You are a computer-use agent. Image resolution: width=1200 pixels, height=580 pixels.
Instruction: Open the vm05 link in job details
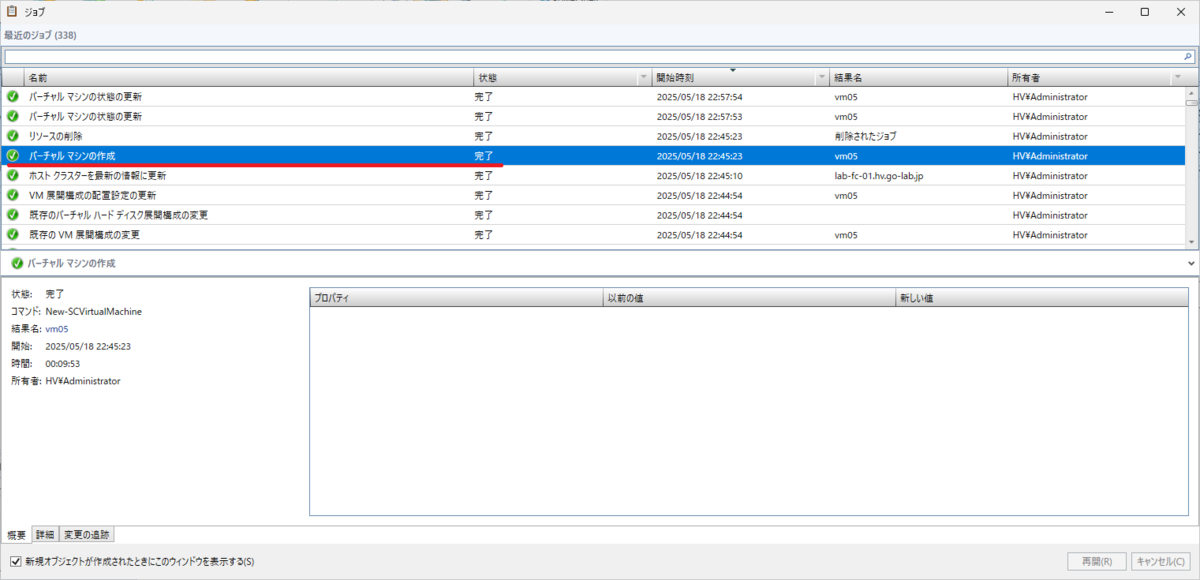(x=57, y=328)
